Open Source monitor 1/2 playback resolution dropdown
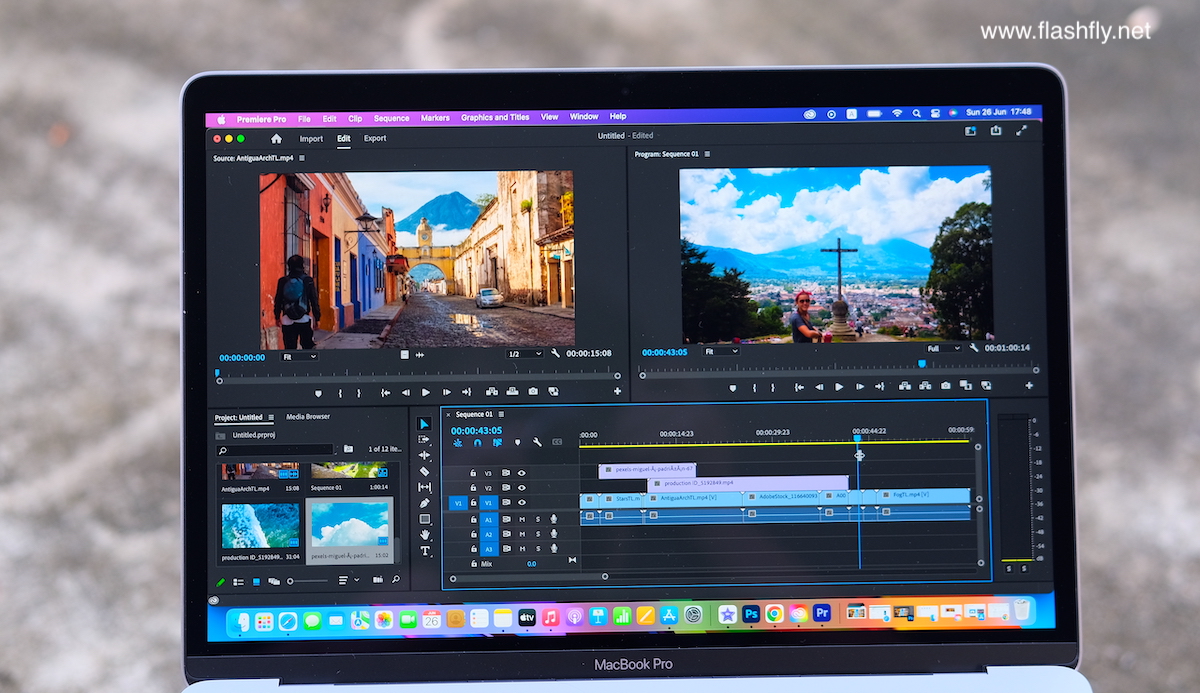This screenshot has width=1200, height=693. (x=524, y=354)
